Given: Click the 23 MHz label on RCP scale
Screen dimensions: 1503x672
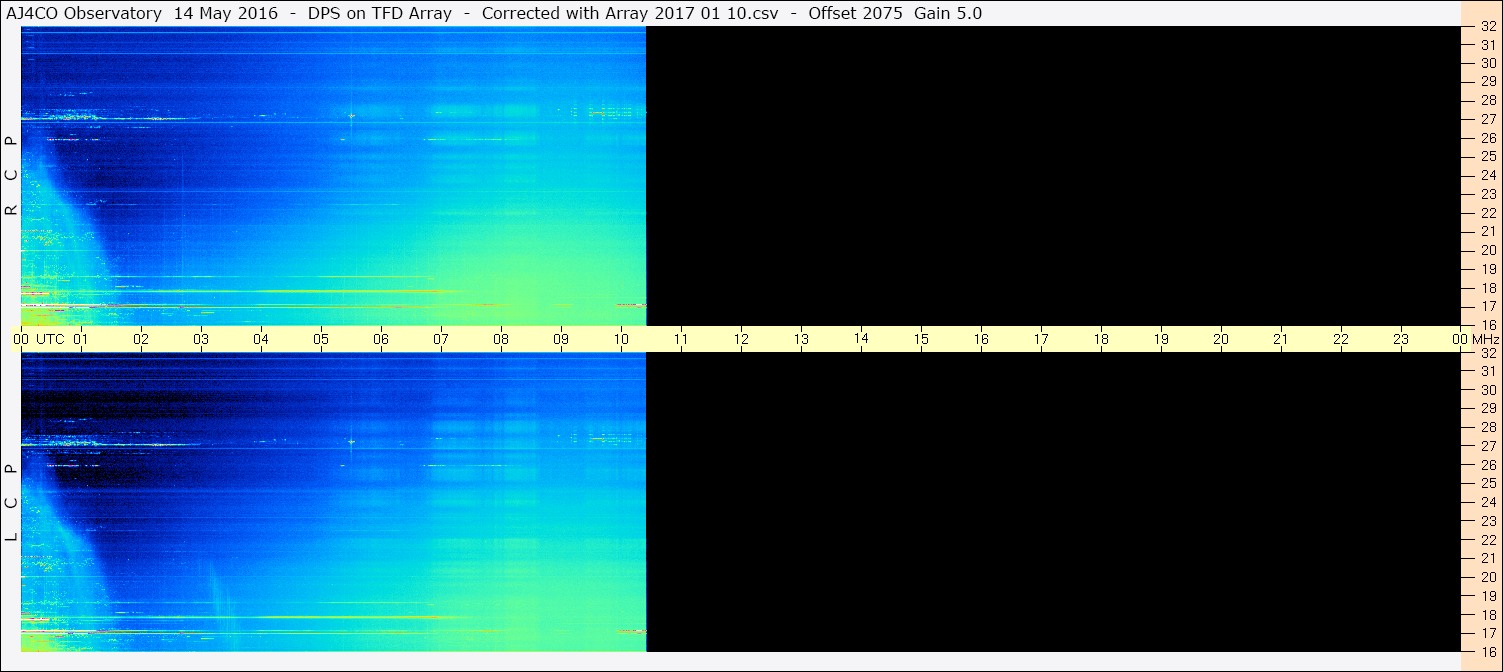Looking at the screenshot, I should (x=1488, y=194).
